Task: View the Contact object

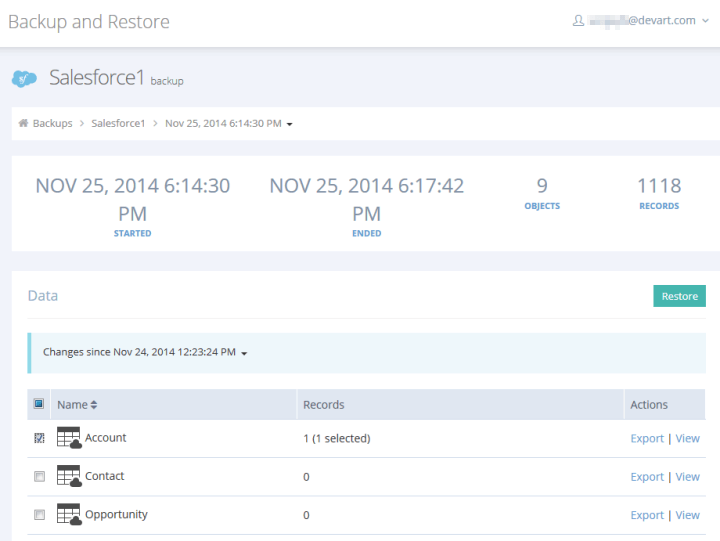Action: (687, 477)
